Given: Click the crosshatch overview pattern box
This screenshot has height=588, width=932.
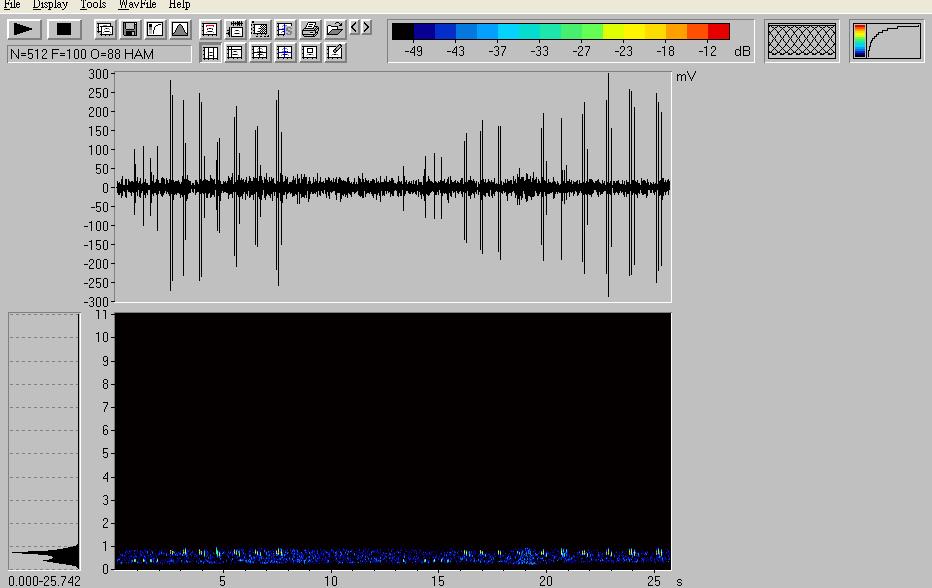Looking at the screenshot, I should coord(802,41).
